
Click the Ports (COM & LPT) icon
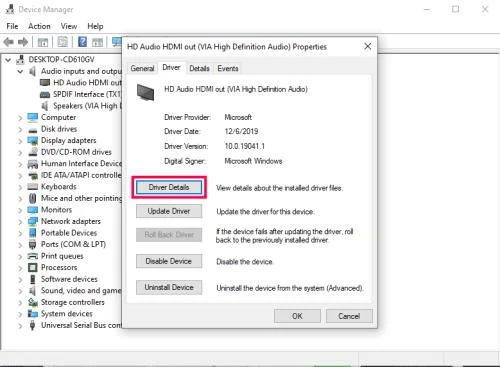tap(33, 244)
